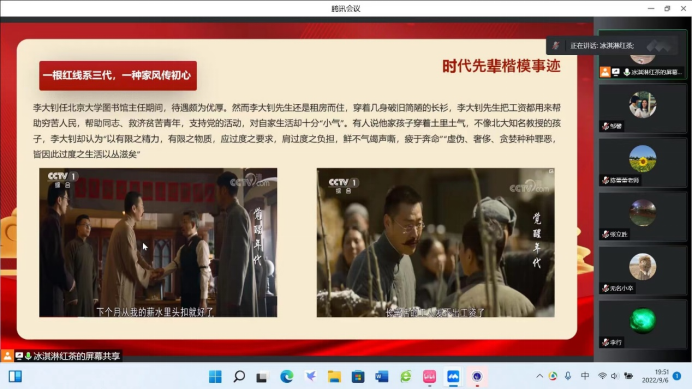This screenshot has width=693, height=390.
Task: Open the Widgets panel icon
Action: 15,377
